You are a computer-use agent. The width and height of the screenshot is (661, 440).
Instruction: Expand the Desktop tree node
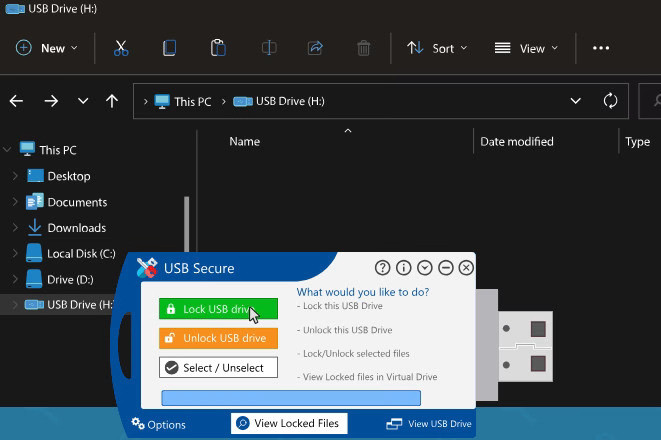click(x=15, y=176)
